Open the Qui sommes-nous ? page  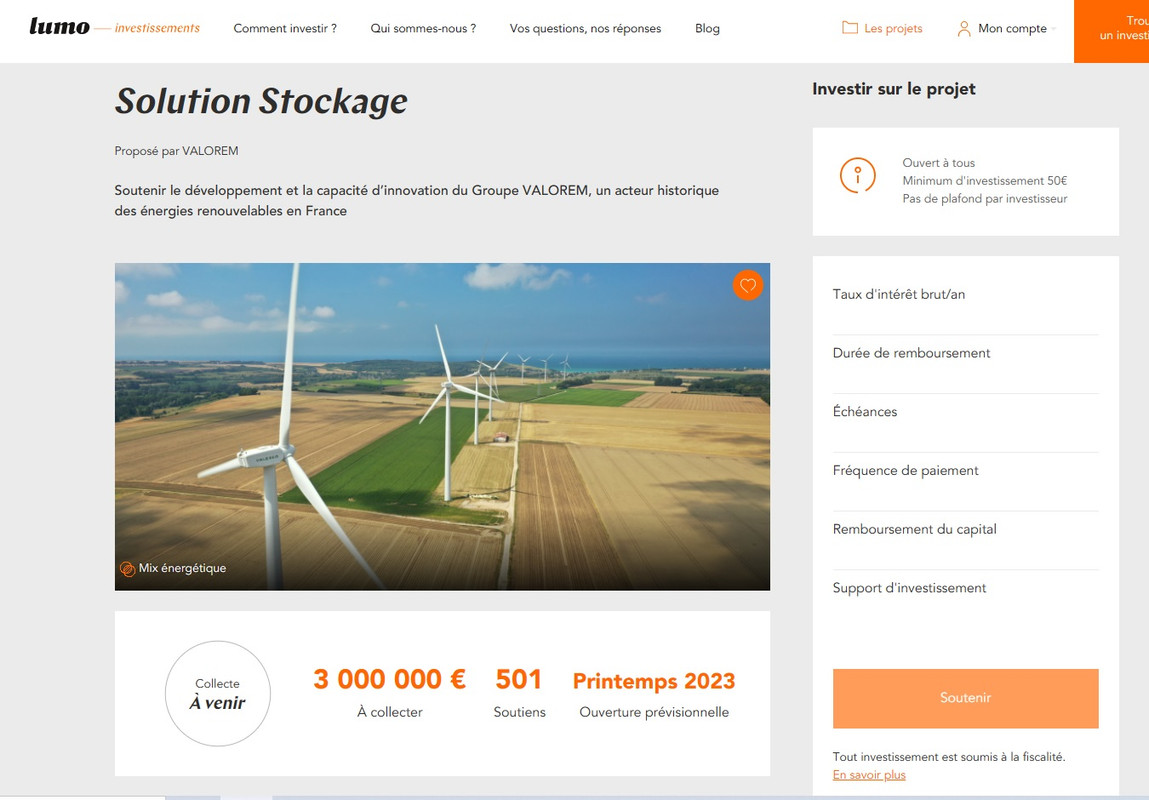423,29
